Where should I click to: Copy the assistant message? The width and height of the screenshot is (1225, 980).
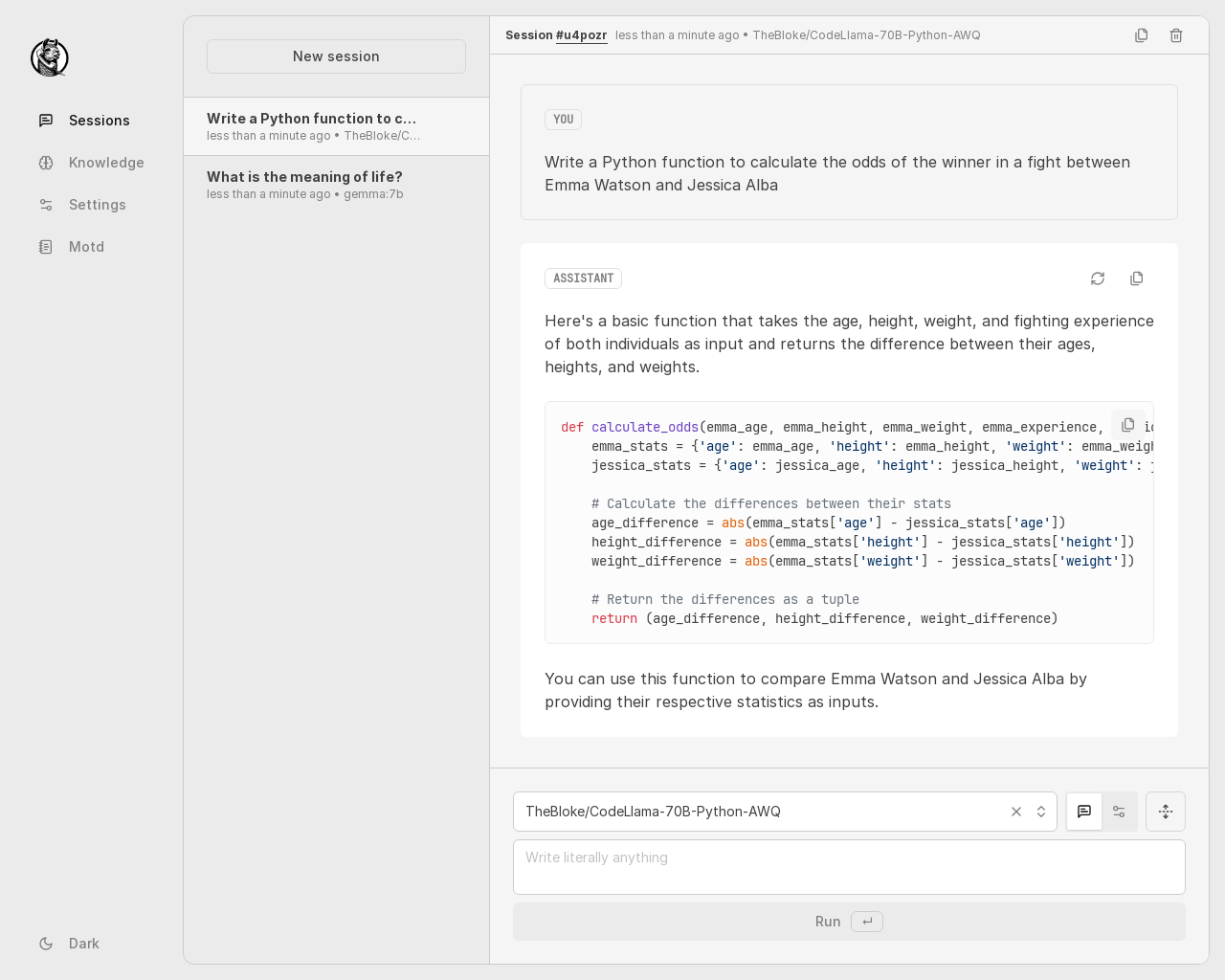(1137, 278)
